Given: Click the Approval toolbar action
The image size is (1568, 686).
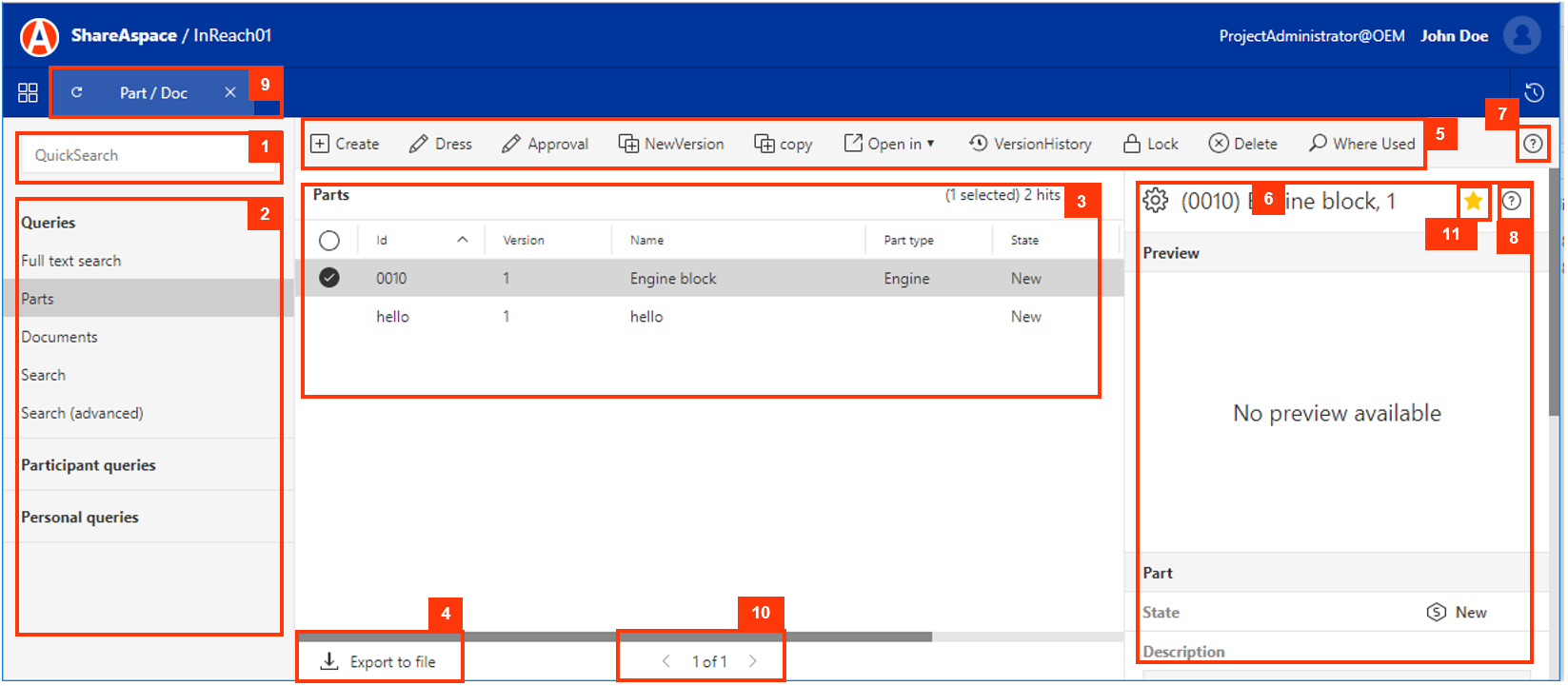Looking at the screenshot, I should coord(546,144).
